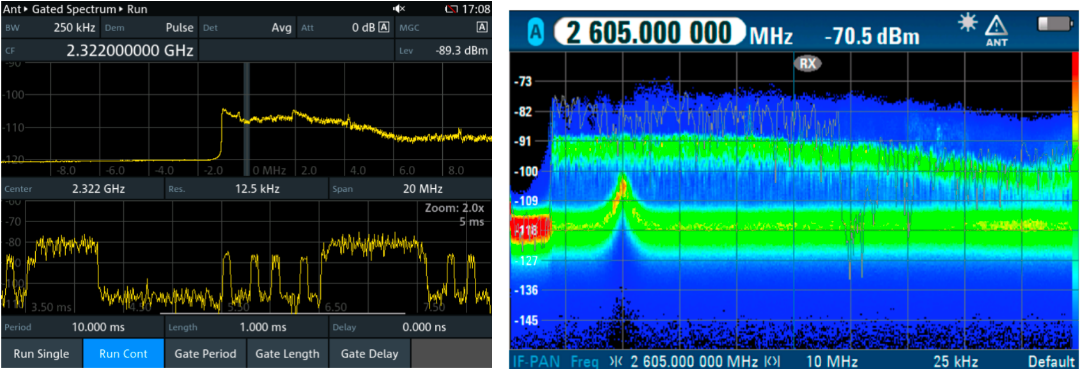Click the brightness sun icon
Viewport: 1080px width, 370px height.
968,22
